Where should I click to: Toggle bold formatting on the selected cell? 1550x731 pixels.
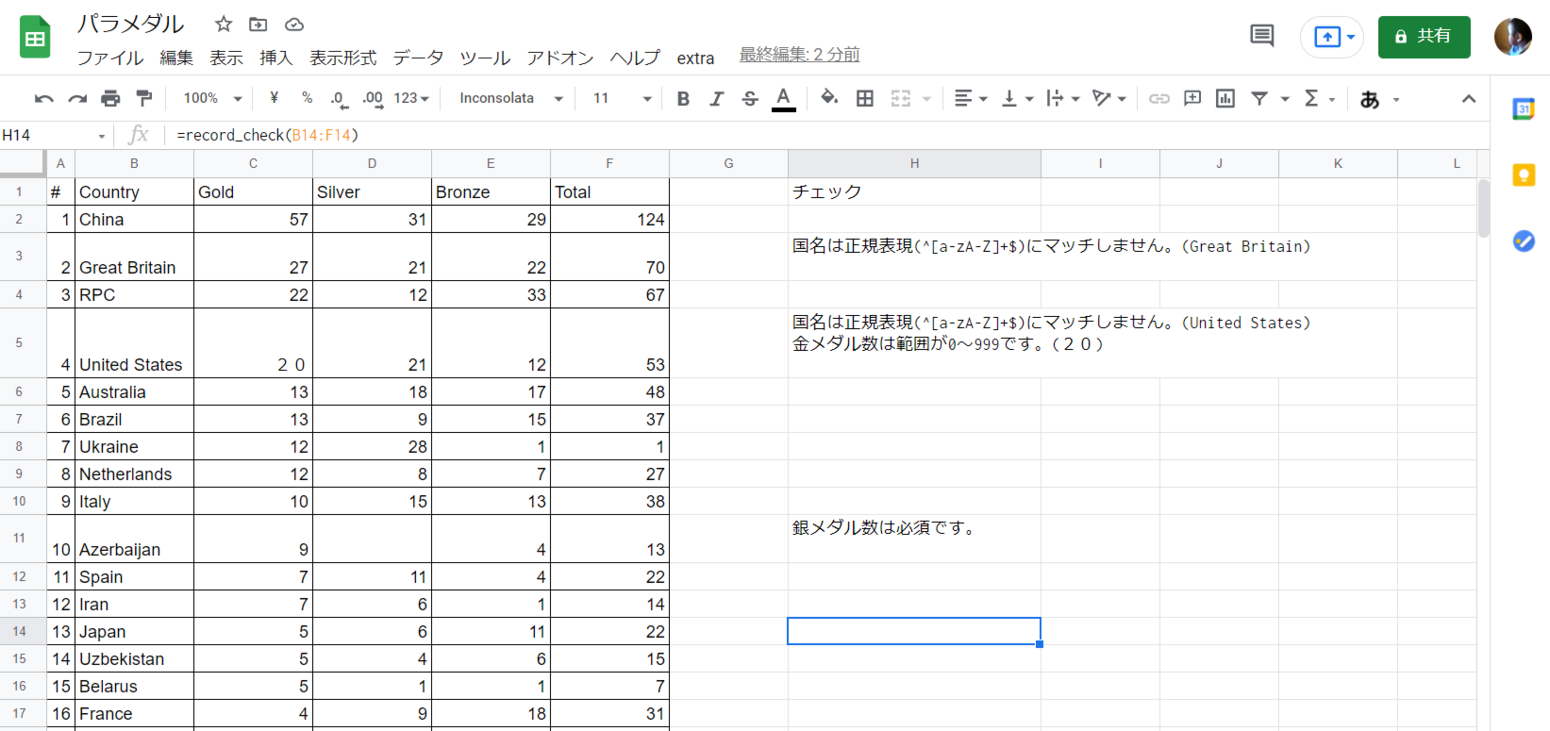(684, 98)
